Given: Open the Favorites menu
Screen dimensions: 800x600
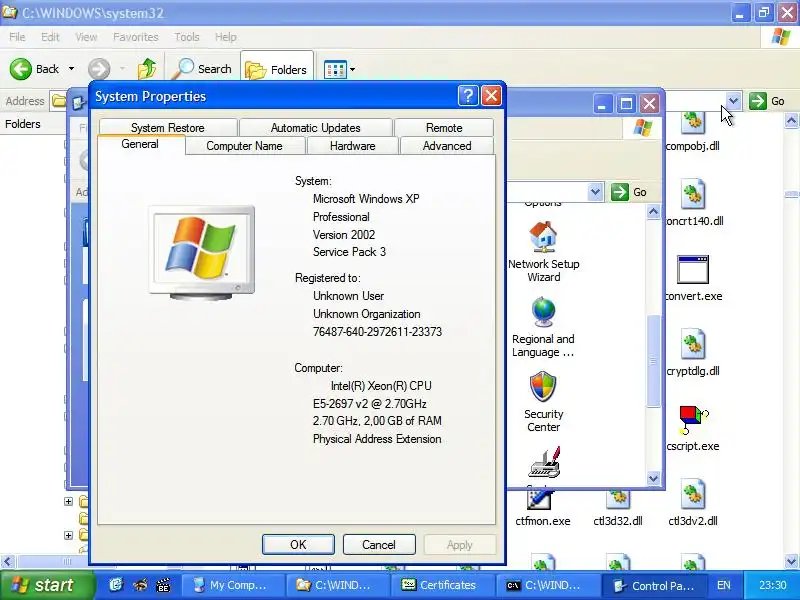Looking at the screenshot, I should tap(135, 37).
